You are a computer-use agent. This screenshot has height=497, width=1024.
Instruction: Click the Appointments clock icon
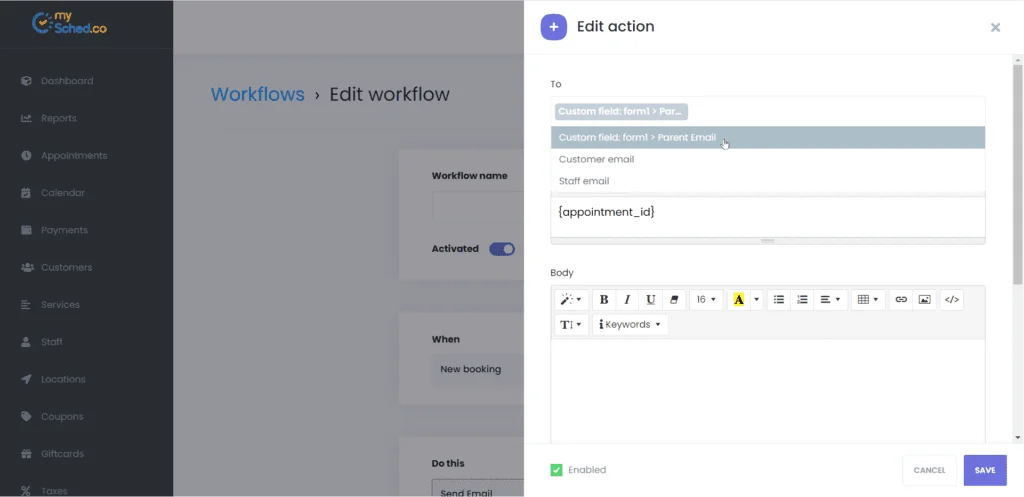point(26,155)
